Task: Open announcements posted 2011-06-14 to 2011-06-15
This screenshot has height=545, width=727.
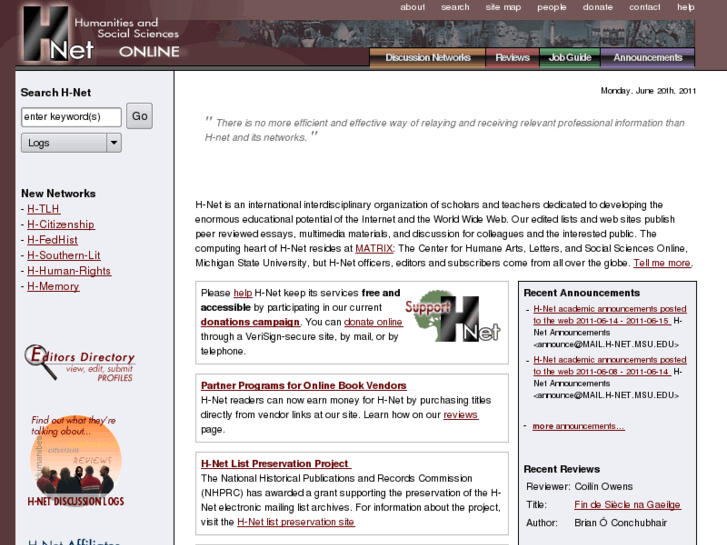Action: (x=609, y=314)
